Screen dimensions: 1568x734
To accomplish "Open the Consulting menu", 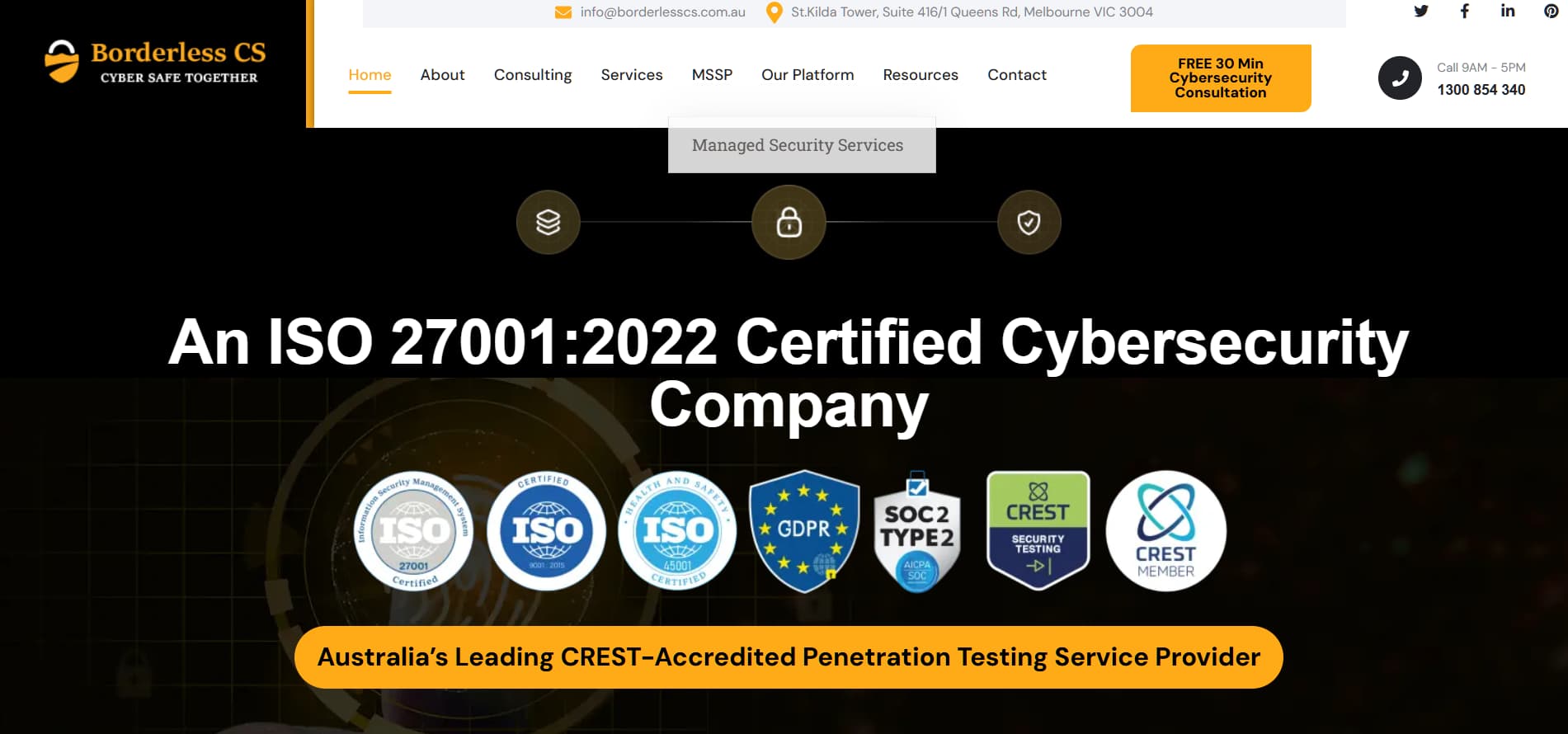I will [x=533, y=75].
